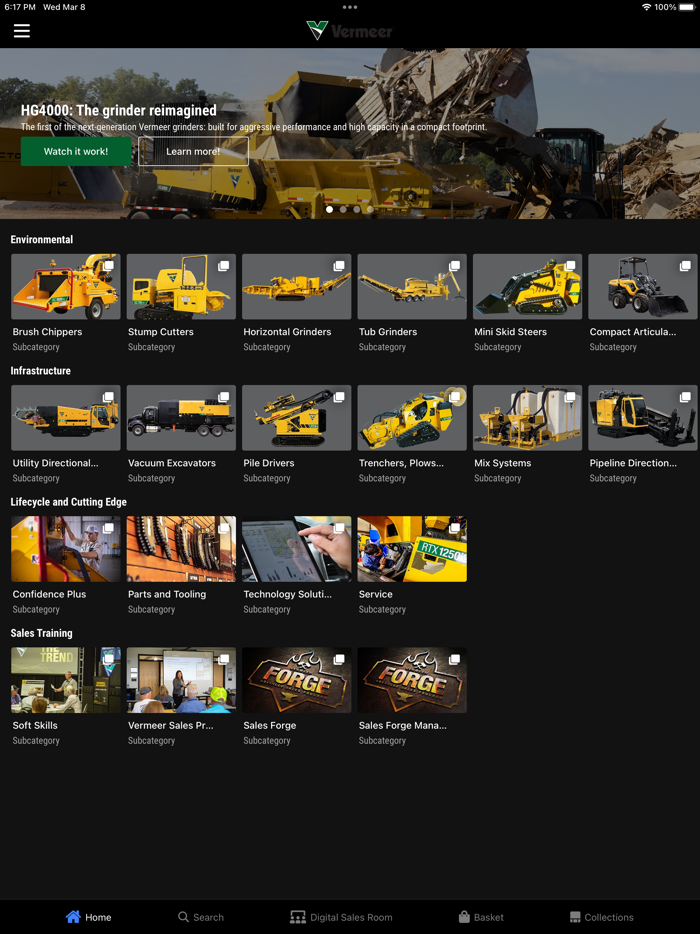The image size is (700, 934).
Task: Tap the Vermeer logo in header
Action: coord(350,30)
